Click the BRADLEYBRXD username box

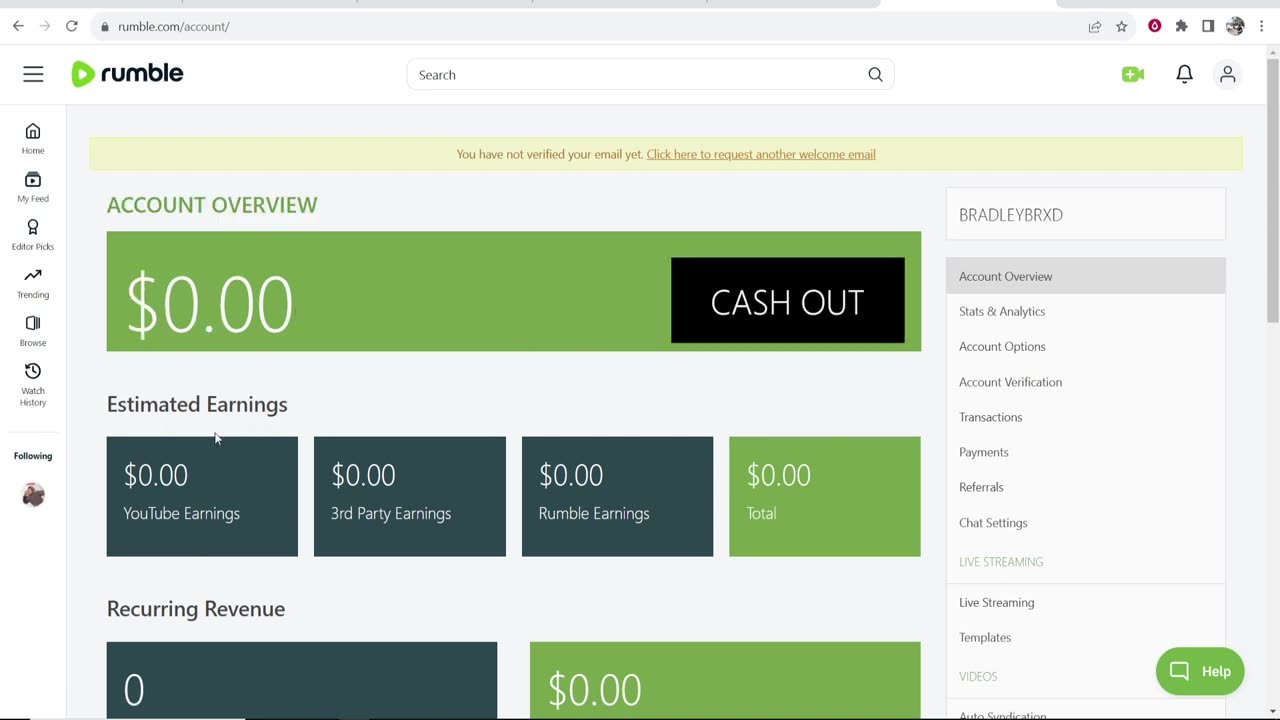click(1086, 214)
